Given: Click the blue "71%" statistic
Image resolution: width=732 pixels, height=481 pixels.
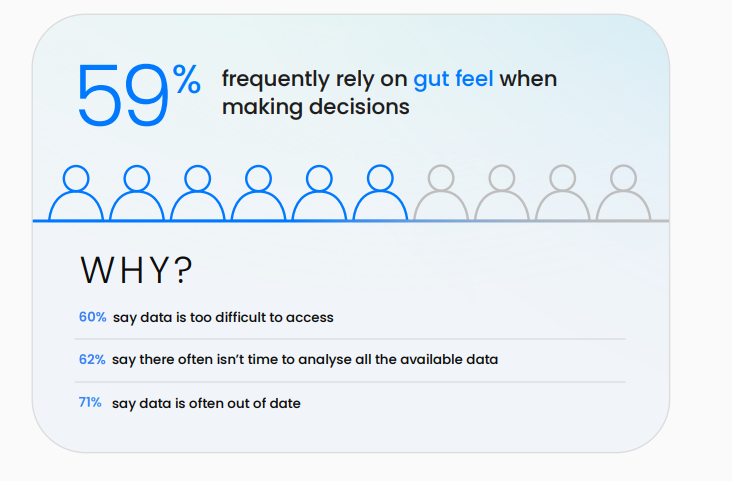Looking at the screenshot, I should point(91,403).
